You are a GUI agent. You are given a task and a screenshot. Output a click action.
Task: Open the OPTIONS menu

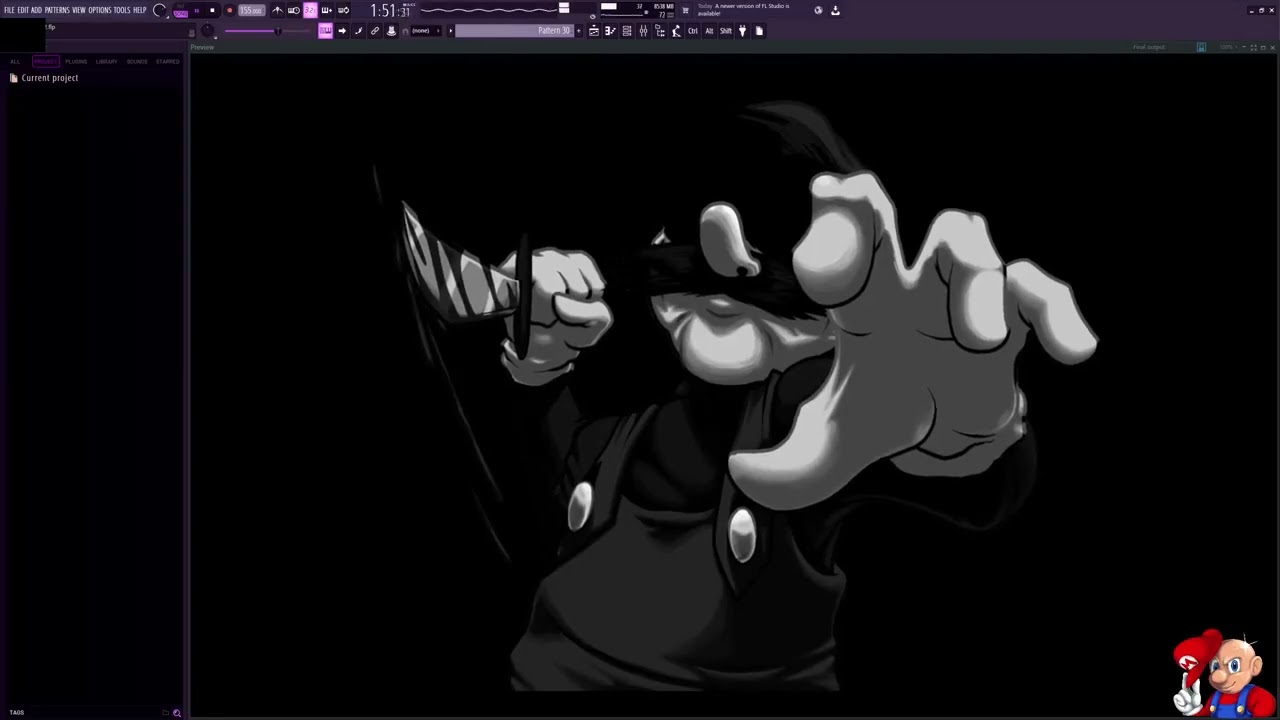tap(100, 10)
